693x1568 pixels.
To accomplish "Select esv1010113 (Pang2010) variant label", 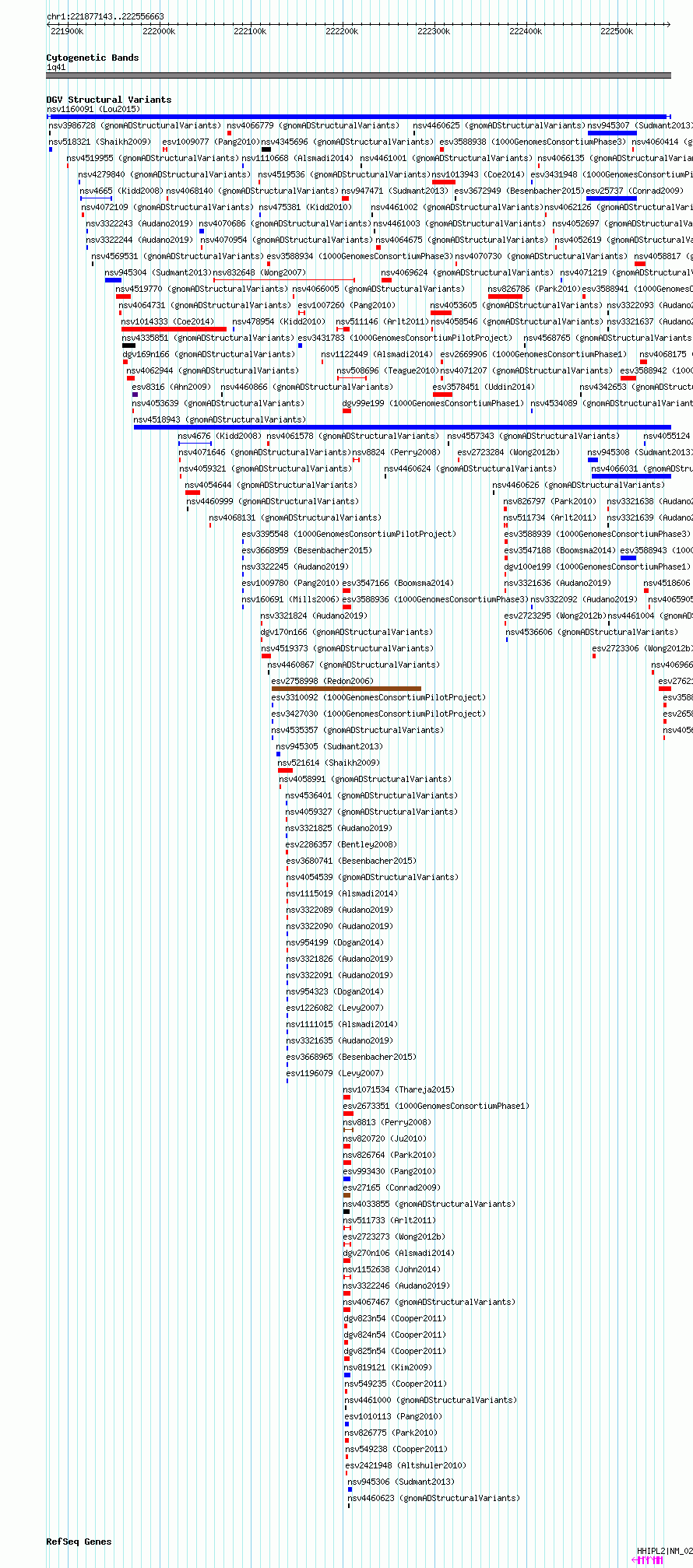I will 393,1416.
